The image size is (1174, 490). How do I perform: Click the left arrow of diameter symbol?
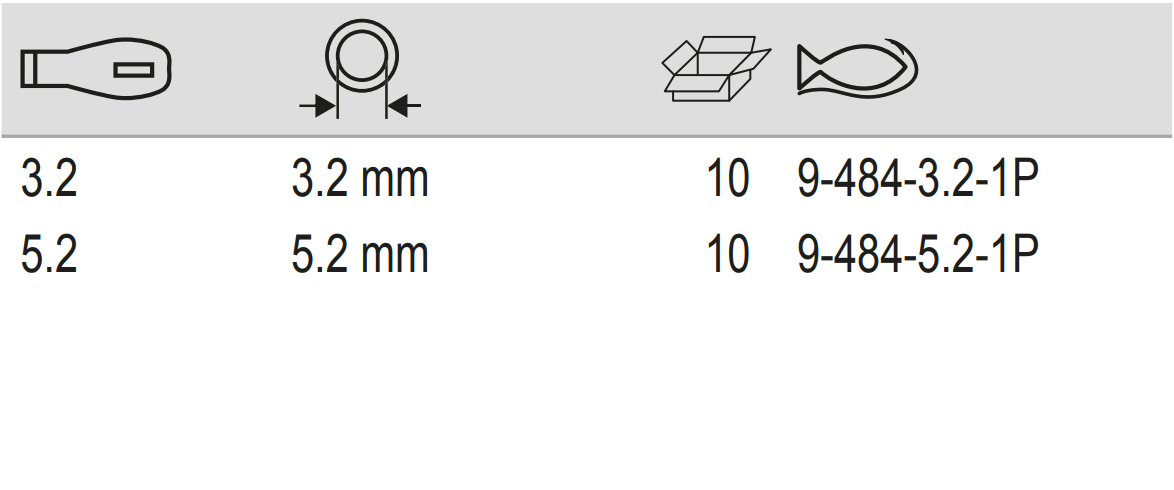click(318, 104)
